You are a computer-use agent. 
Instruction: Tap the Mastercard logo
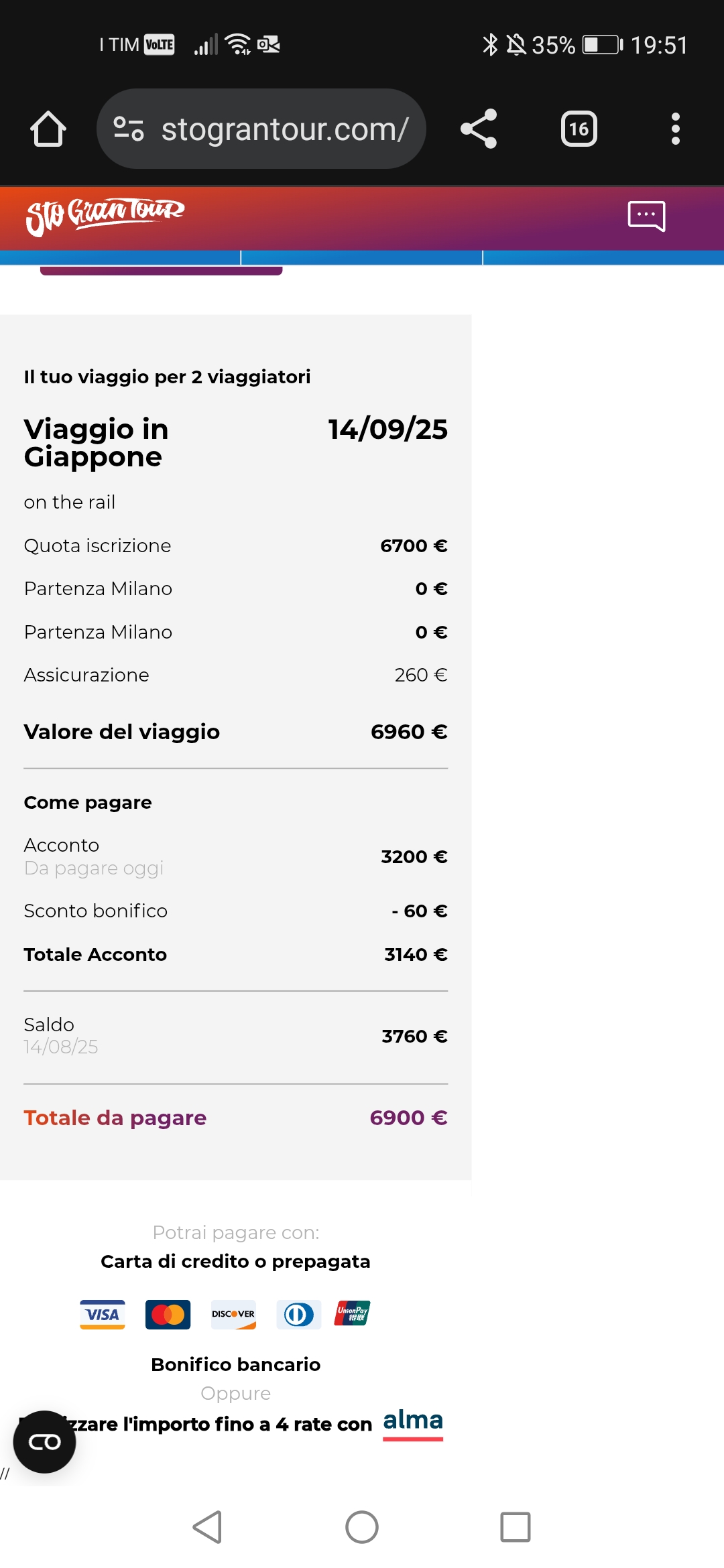pos(168,1314)
